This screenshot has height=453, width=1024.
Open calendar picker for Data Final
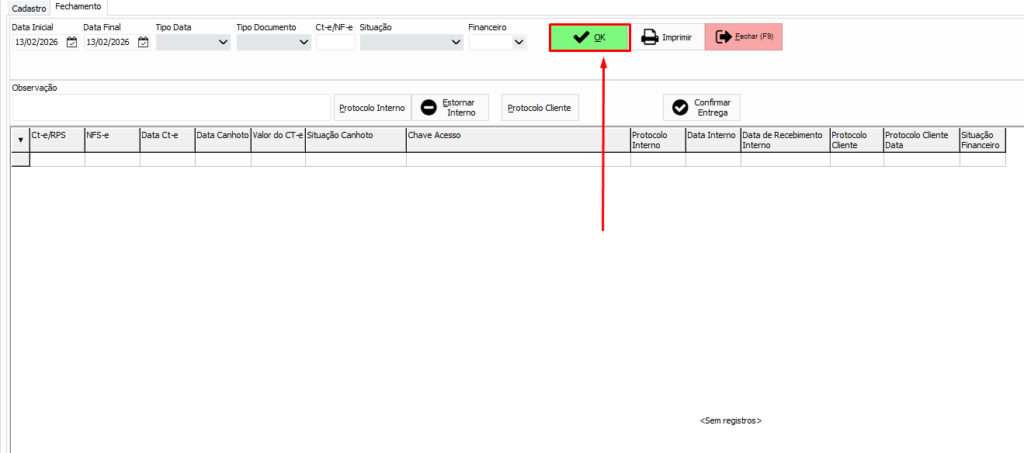click(143, 42)
